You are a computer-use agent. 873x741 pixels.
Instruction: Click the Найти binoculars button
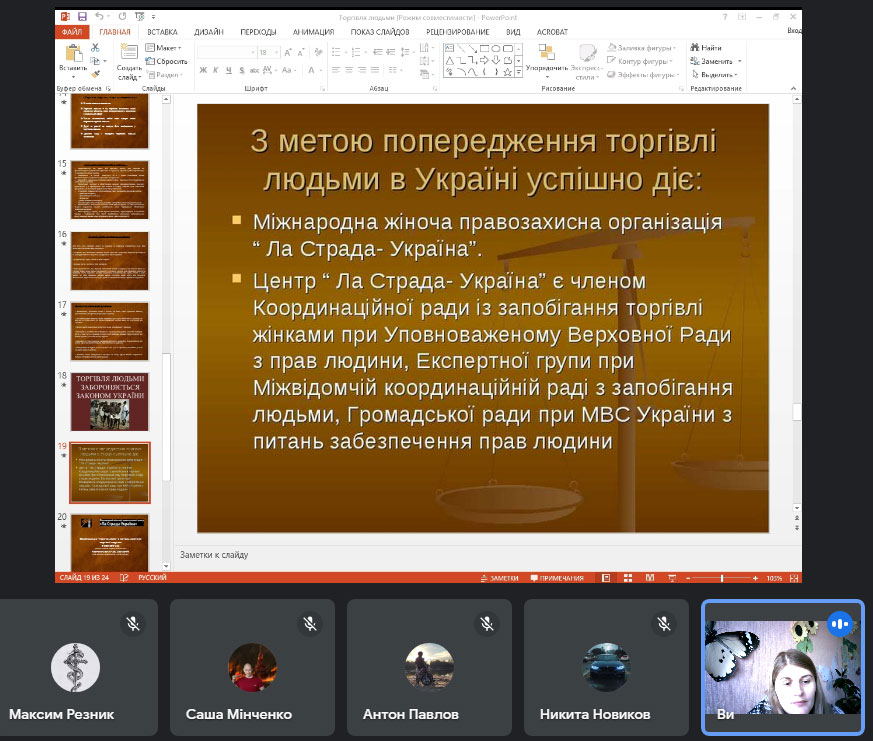tap(705, 48)
